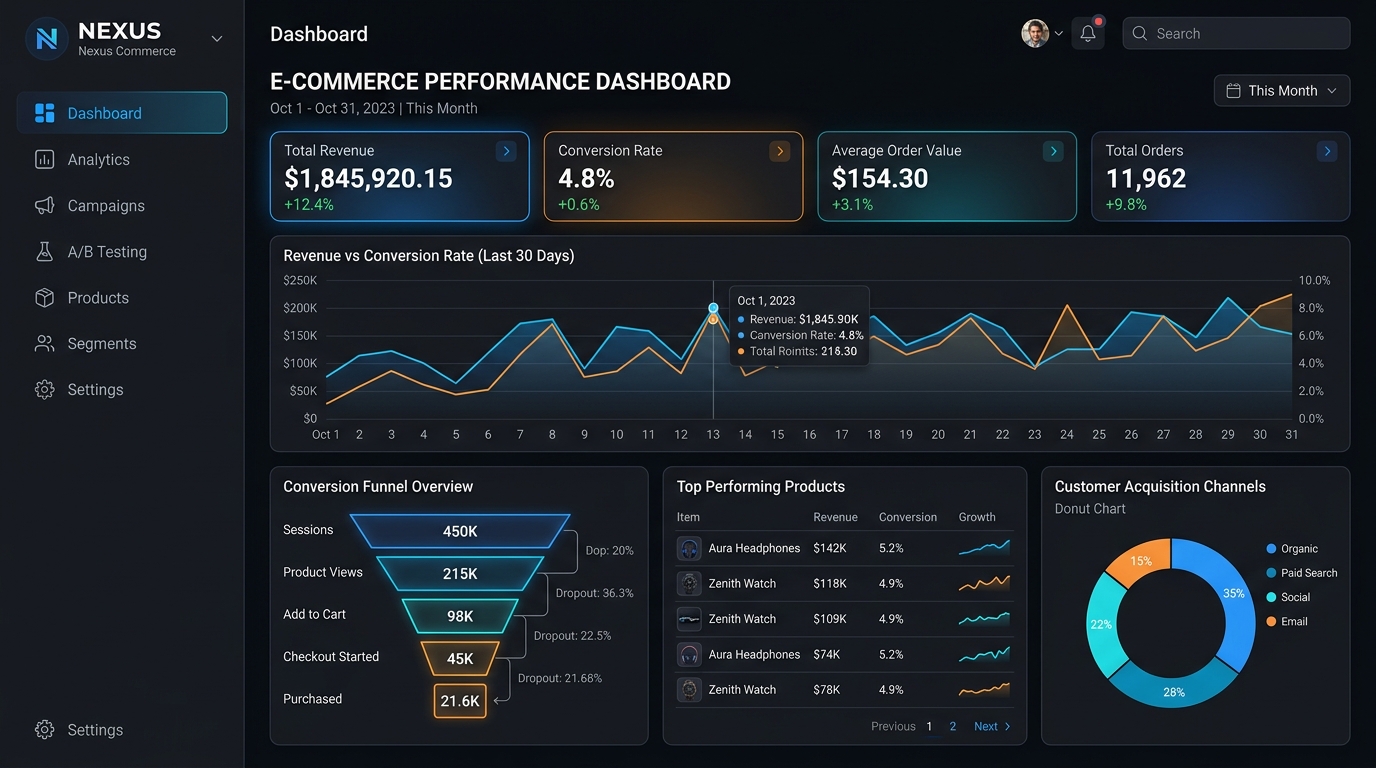Viewport: 1376px width, 768px height.
Task: Open the Average Order Value card arrow
Action: coord(1053,151)
